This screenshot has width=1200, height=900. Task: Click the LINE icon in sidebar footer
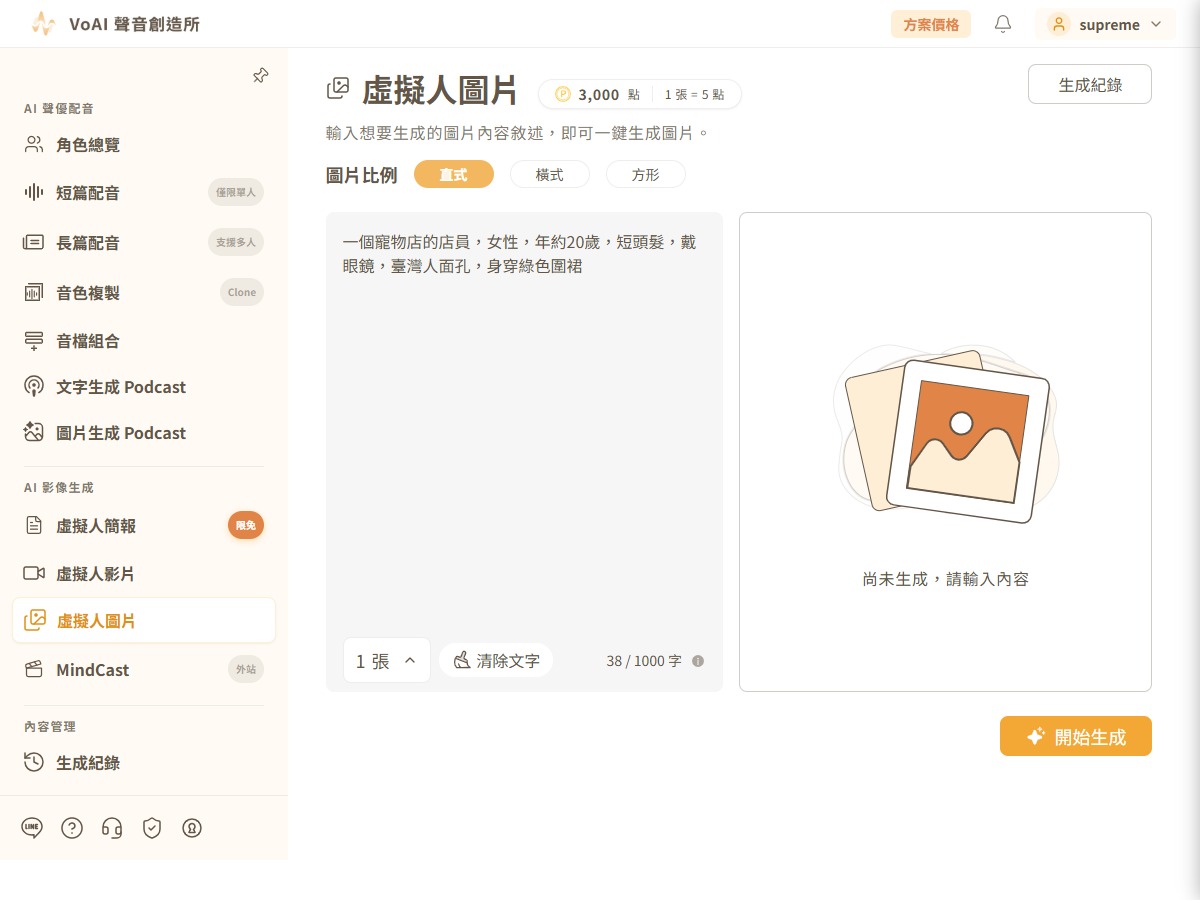(x=32, y=828)
